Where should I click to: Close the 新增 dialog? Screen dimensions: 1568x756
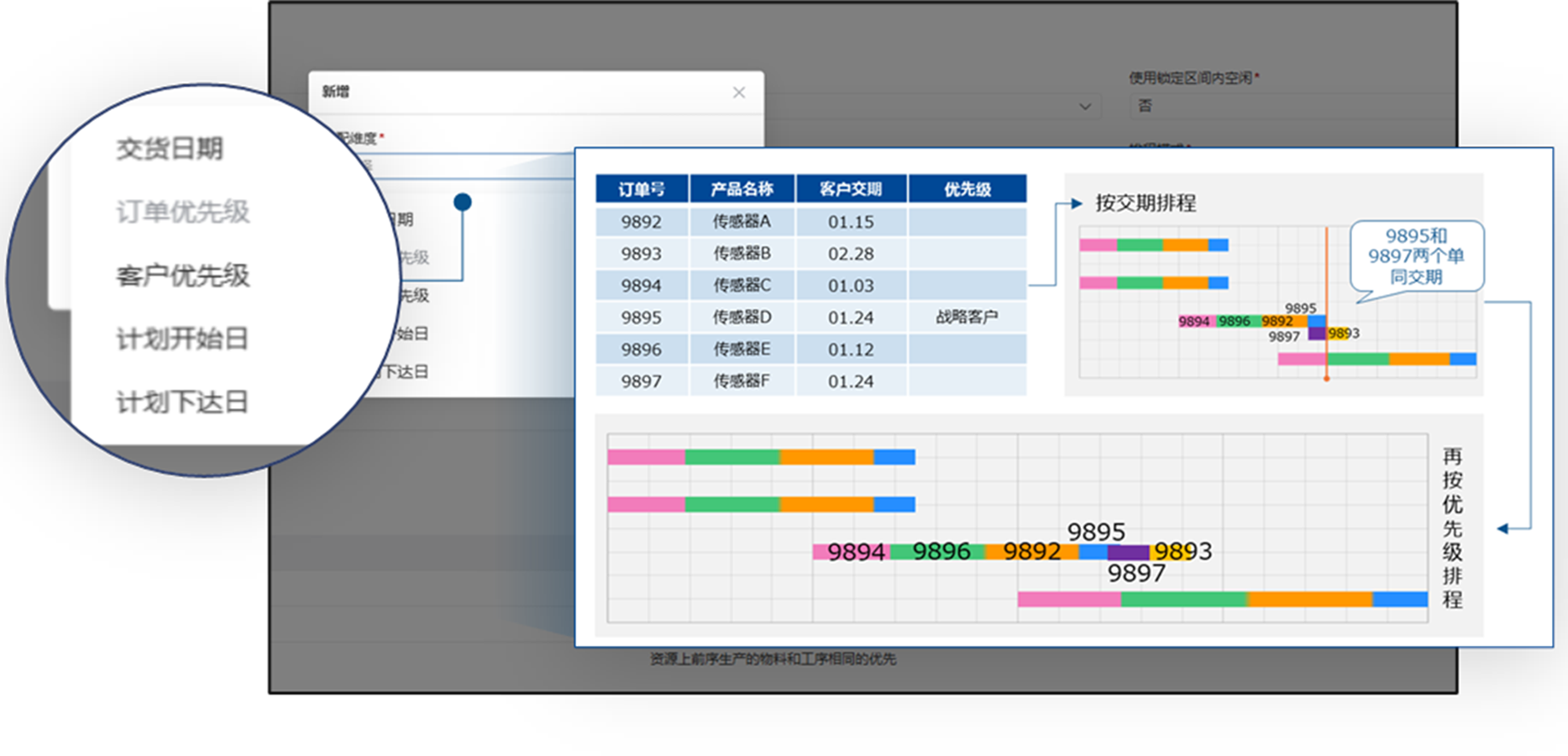(739, 92)
